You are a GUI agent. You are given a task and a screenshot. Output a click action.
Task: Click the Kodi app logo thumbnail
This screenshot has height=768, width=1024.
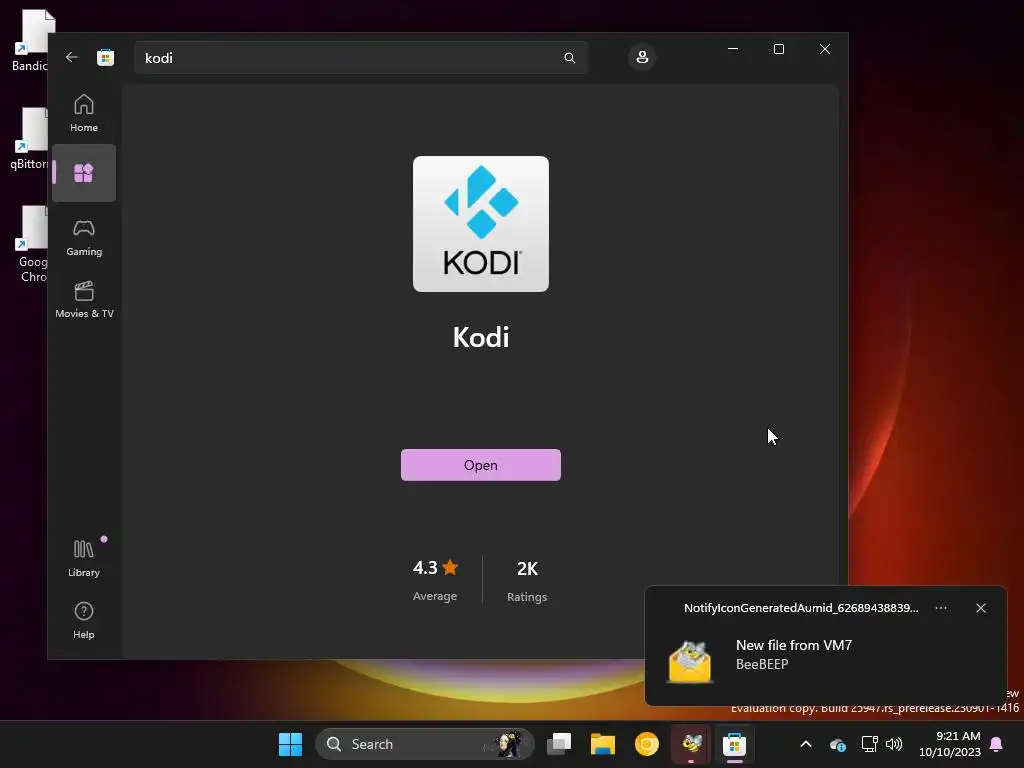click(x=481, y=224)
